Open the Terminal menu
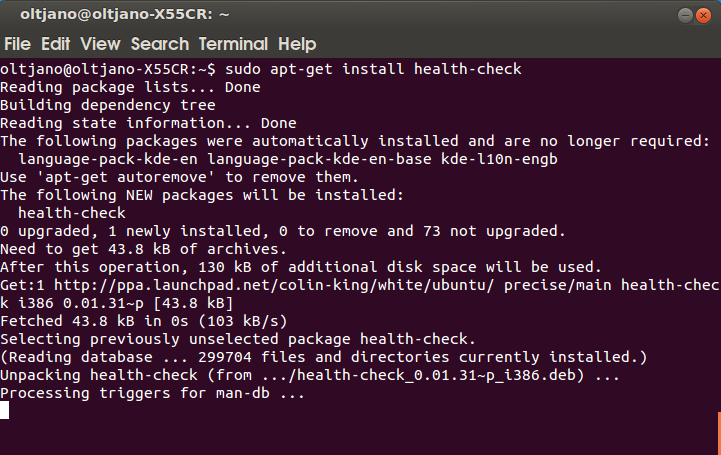This screenshot has height=455, width=721. (233, 44)
